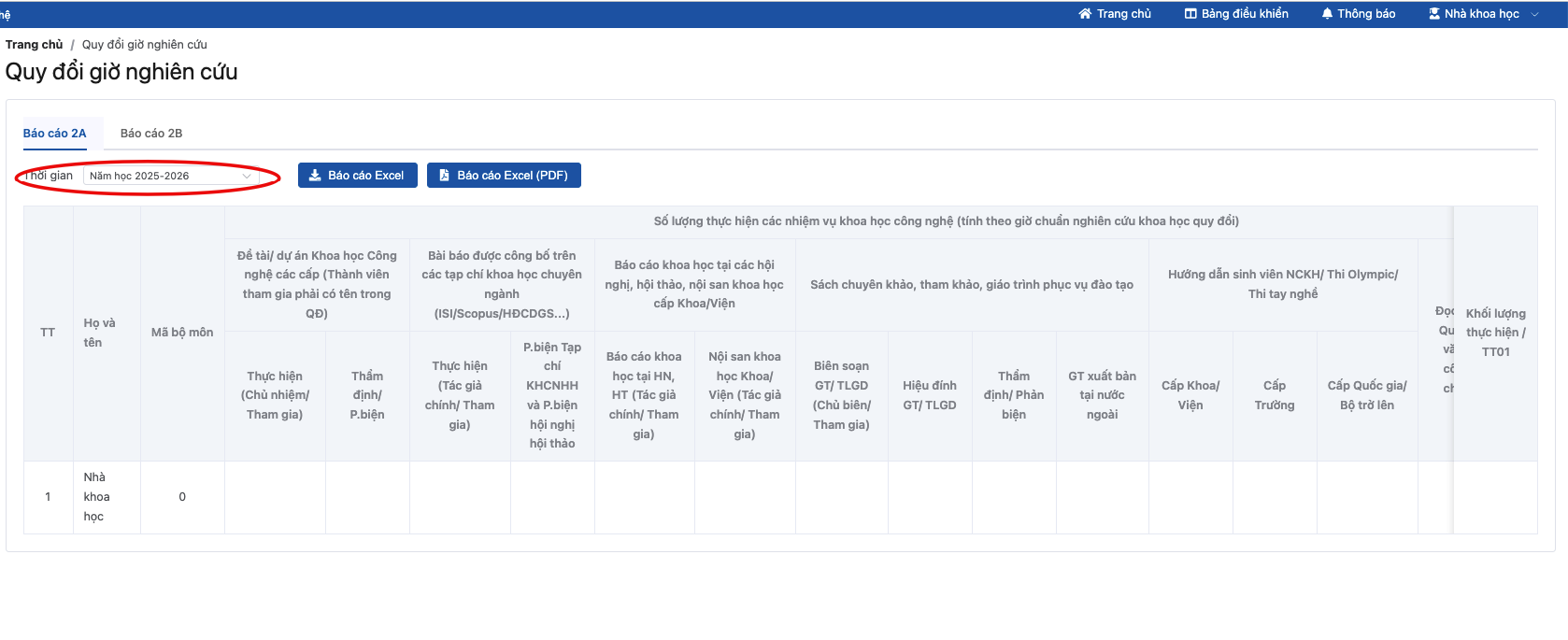Click the Mã bộ môn column header
This screenshot has width=1568, height=640.
click(182, 333)
